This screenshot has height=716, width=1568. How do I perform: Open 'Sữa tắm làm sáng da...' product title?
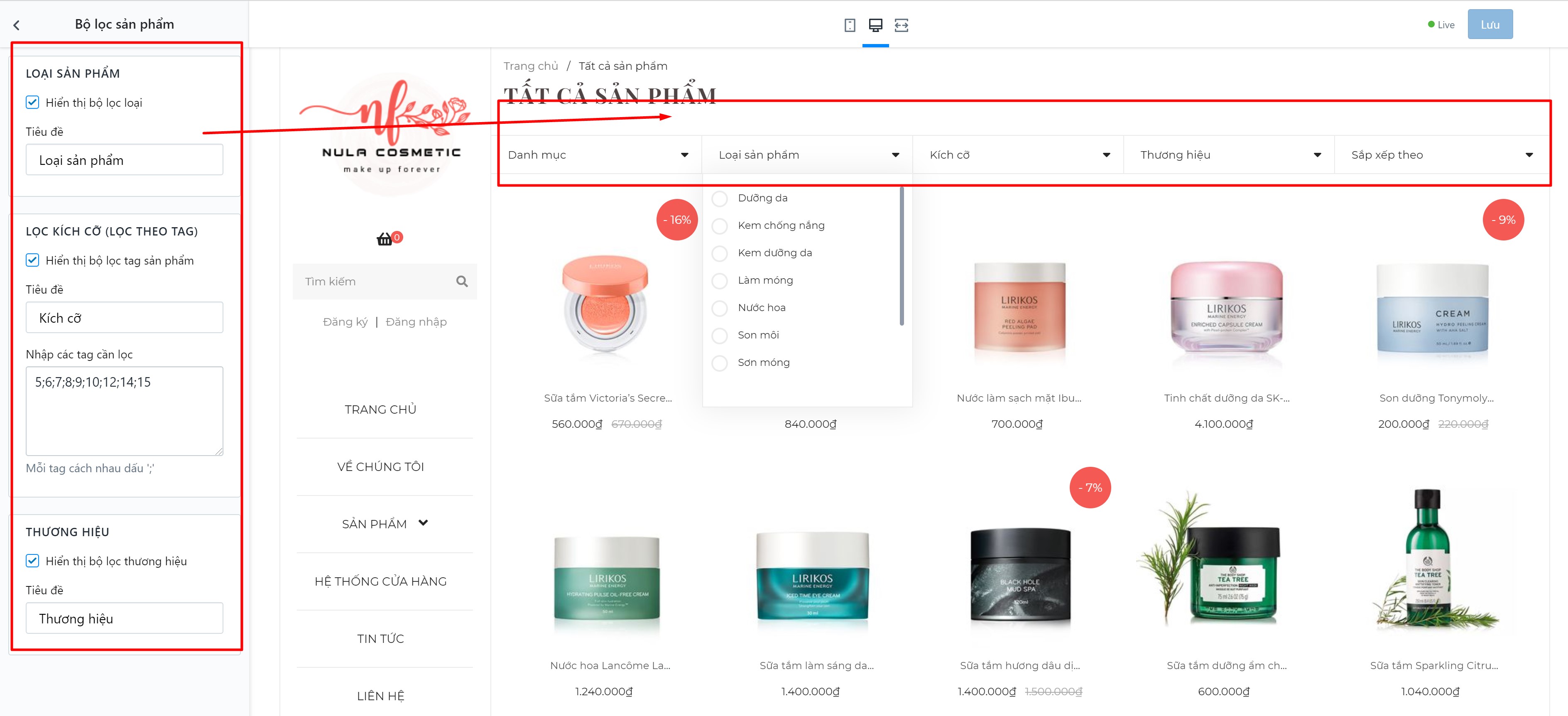pos(816,665)
